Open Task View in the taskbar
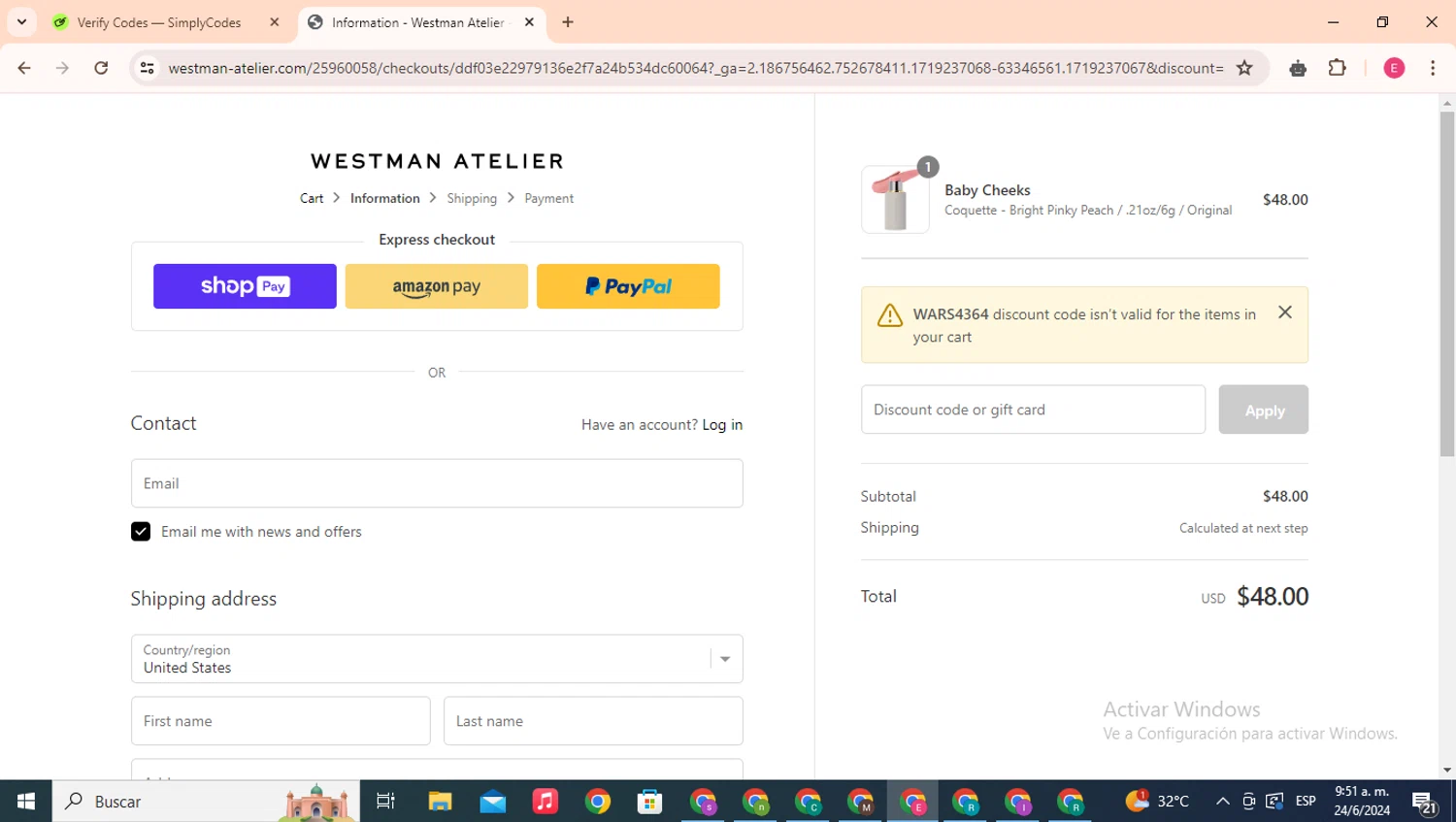The height and width of the screenshot is (822, 1456). (x=385, y=802)
